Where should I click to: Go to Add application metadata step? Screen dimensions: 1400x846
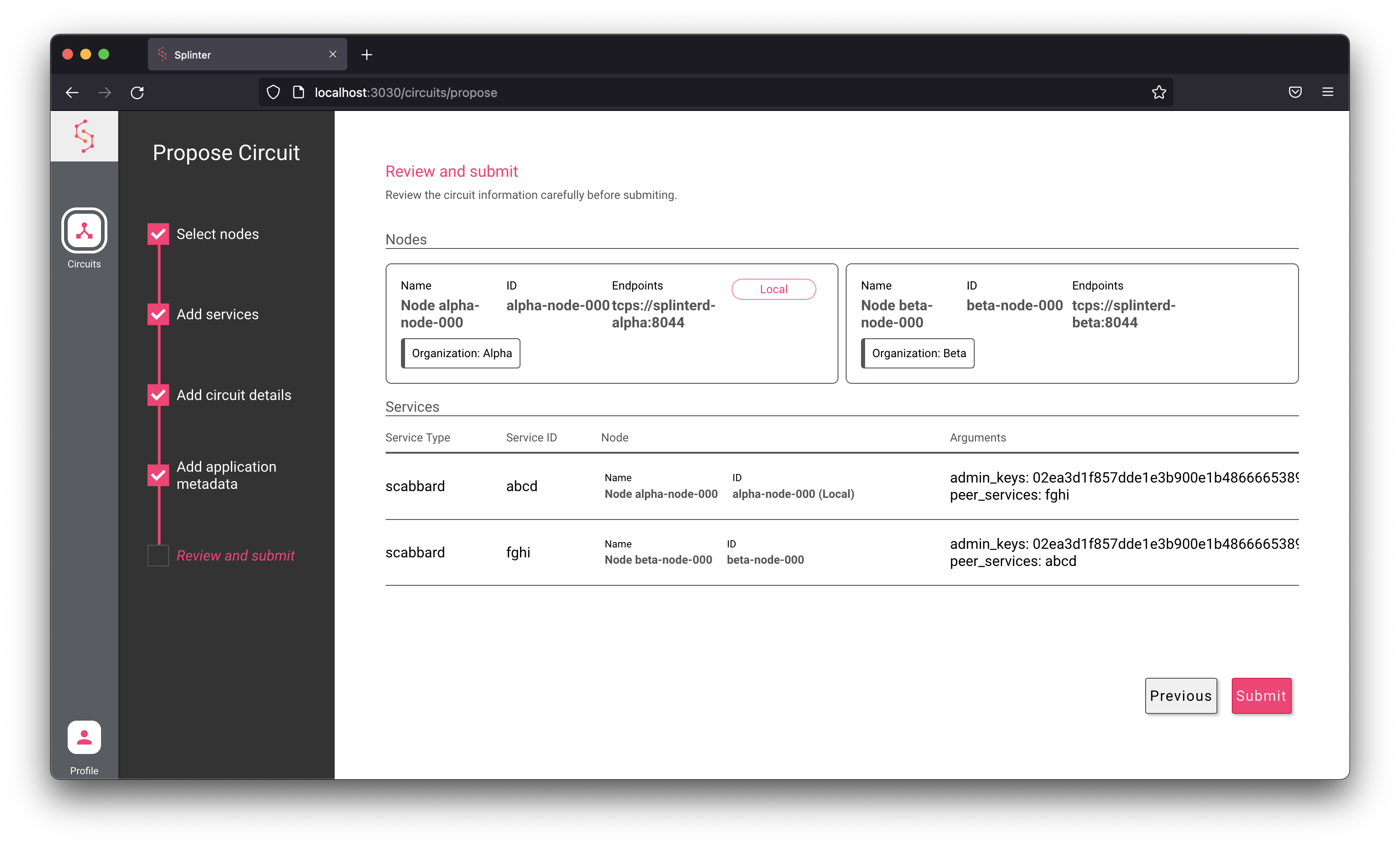click(227, 476)
